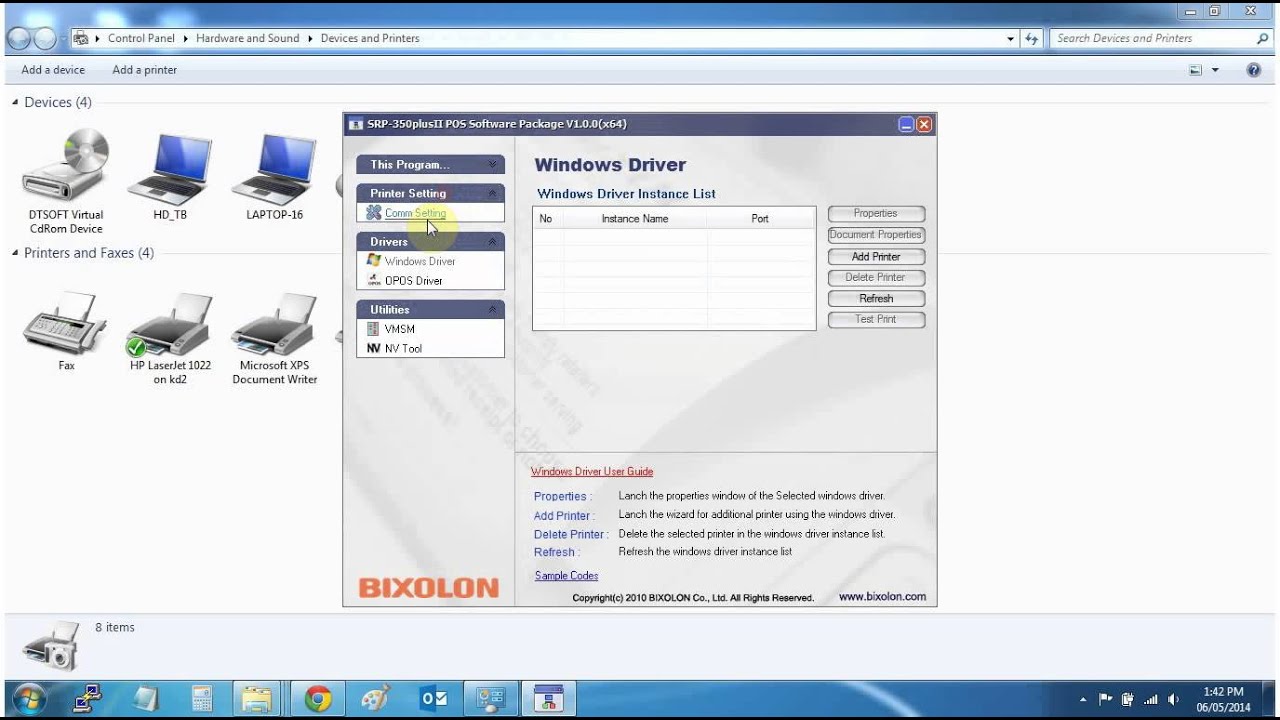Collapse the Utilities section
The height and width of the screenshot is (720, 1280).
(492, 310)
